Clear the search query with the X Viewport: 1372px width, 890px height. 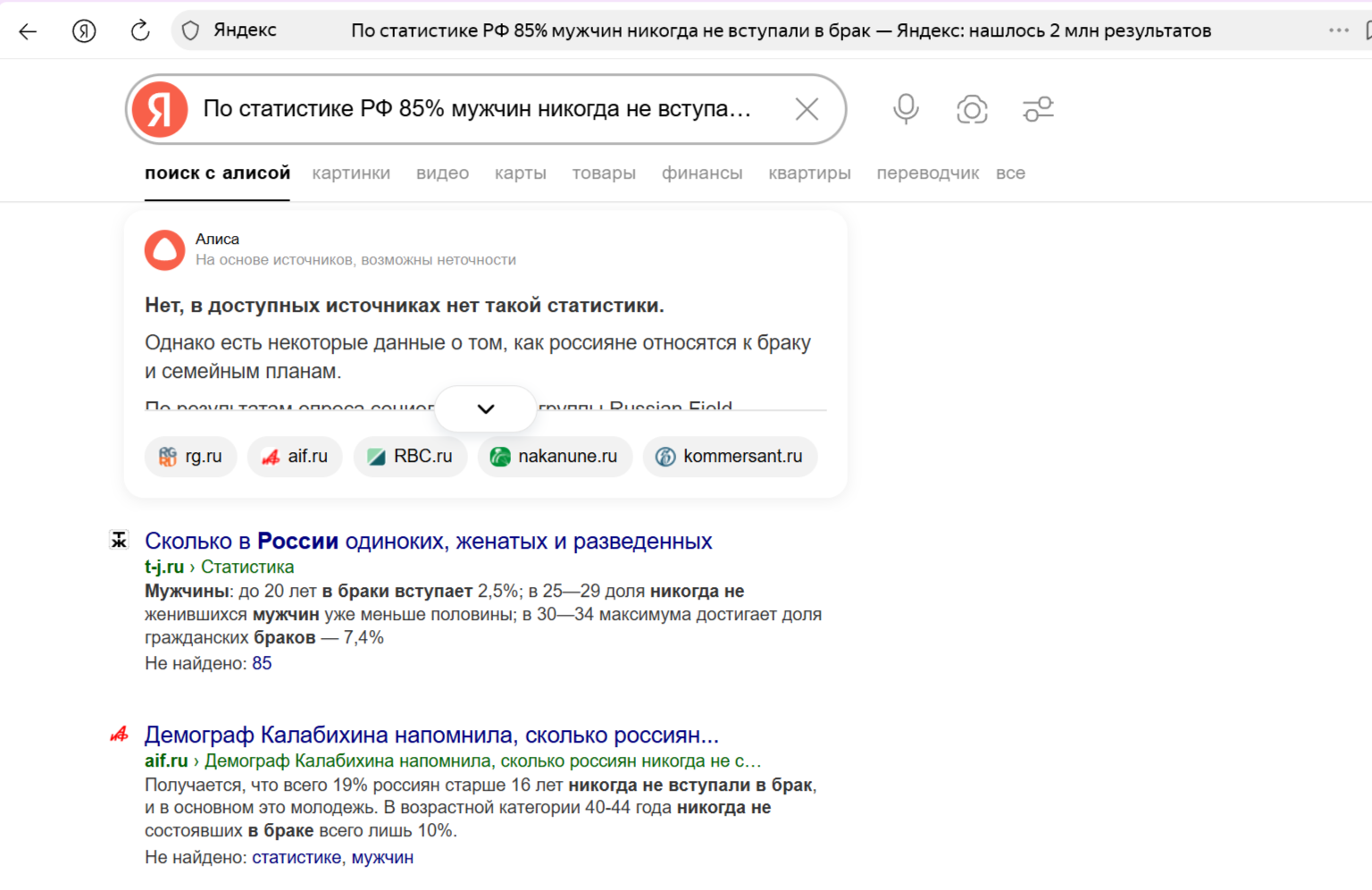807,109
